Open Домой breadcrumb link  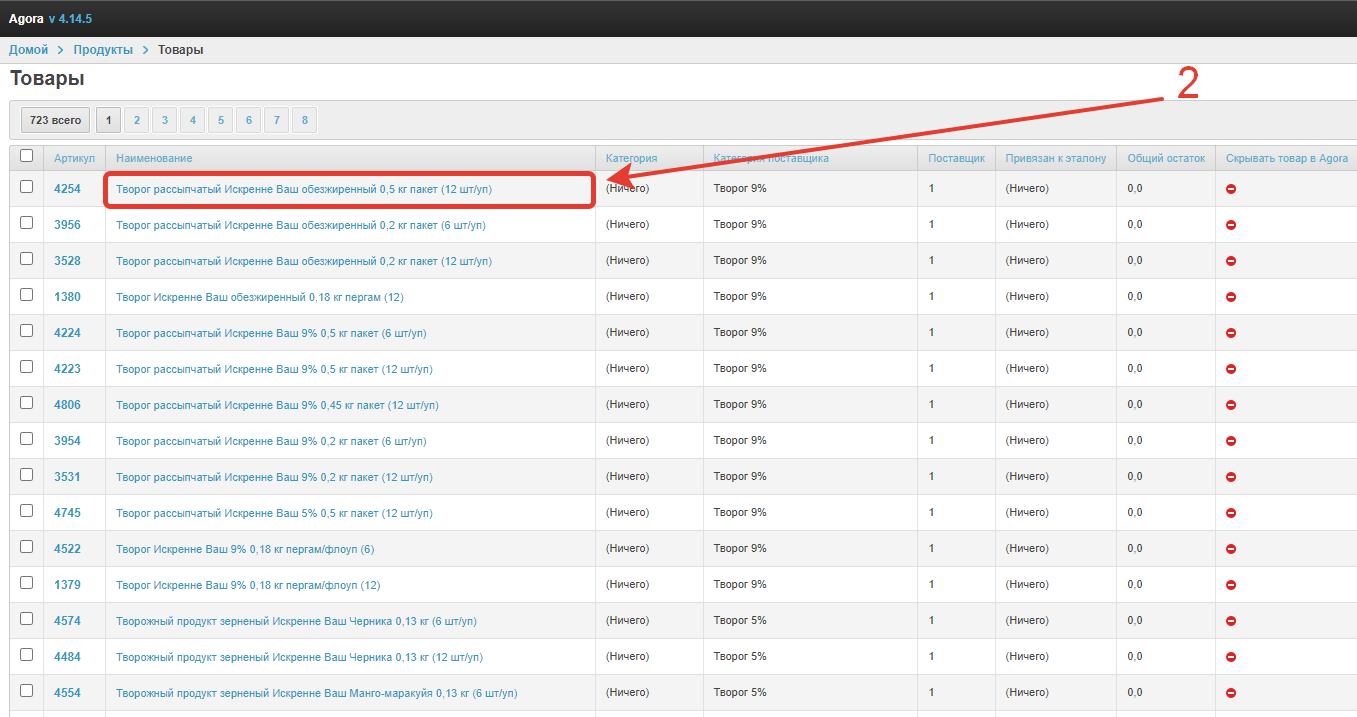point(28,50)
